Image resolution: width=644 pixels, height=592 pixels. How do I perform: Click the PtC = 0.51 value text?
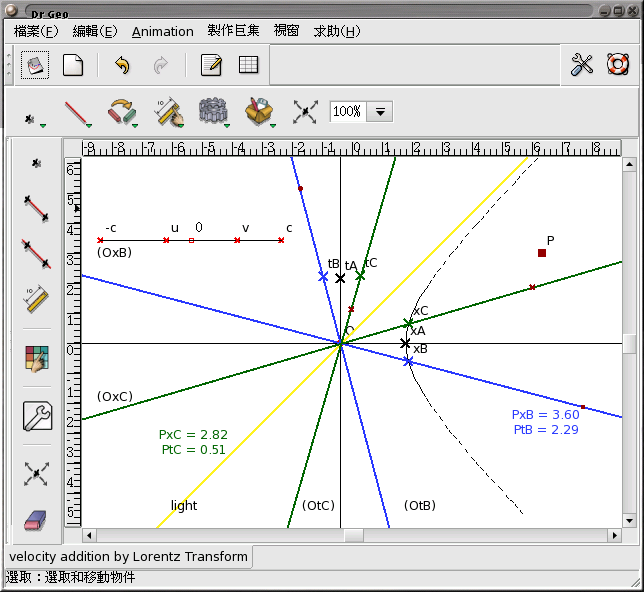click(x=193, y=449)
